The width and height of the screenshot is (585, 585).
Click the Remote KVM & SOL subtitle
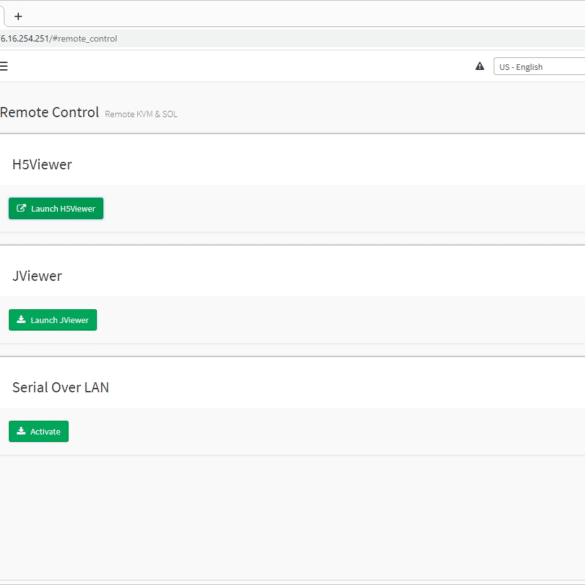(141, 114)
